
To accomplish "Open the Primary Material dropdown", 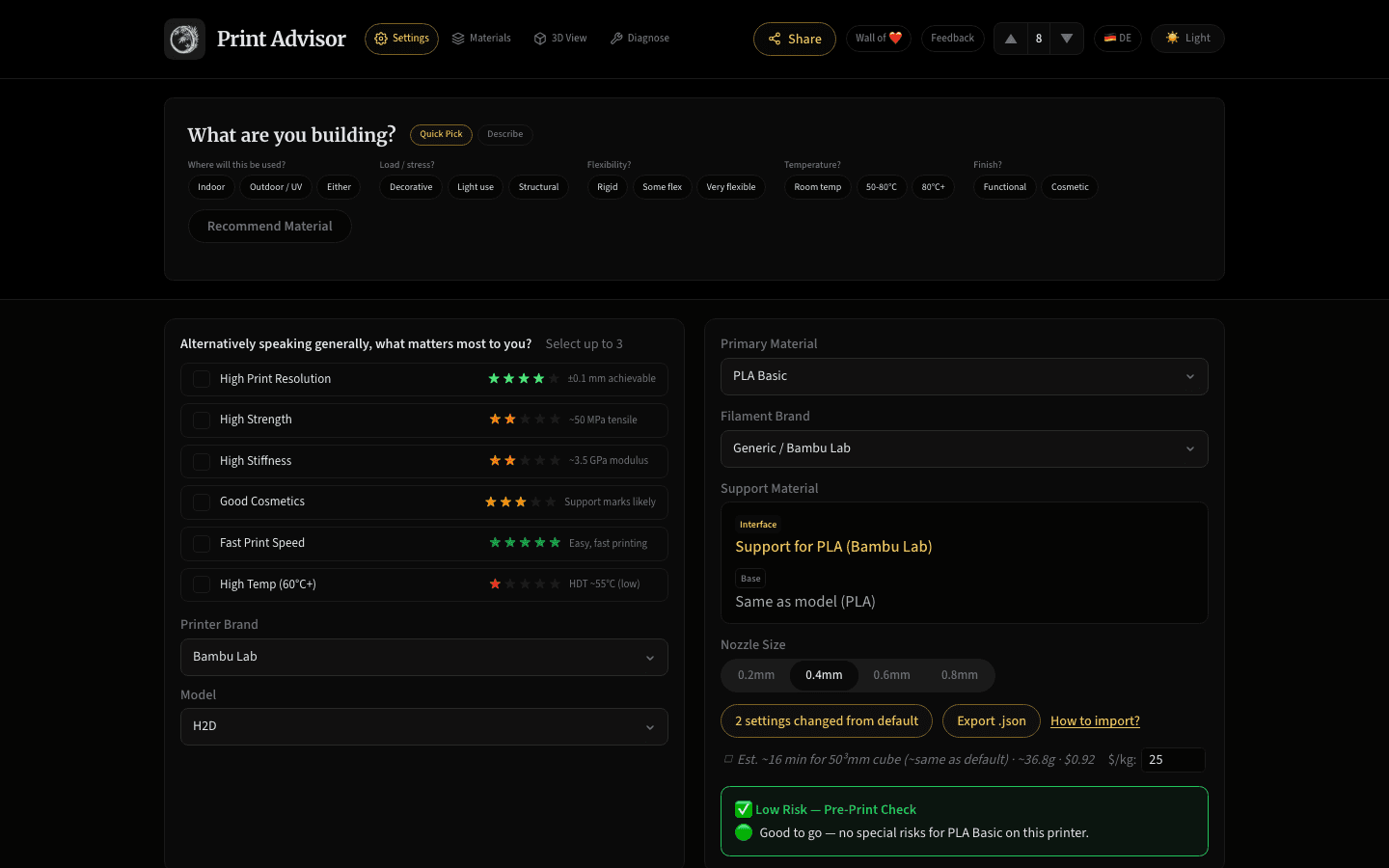I will tap(964, 376).
